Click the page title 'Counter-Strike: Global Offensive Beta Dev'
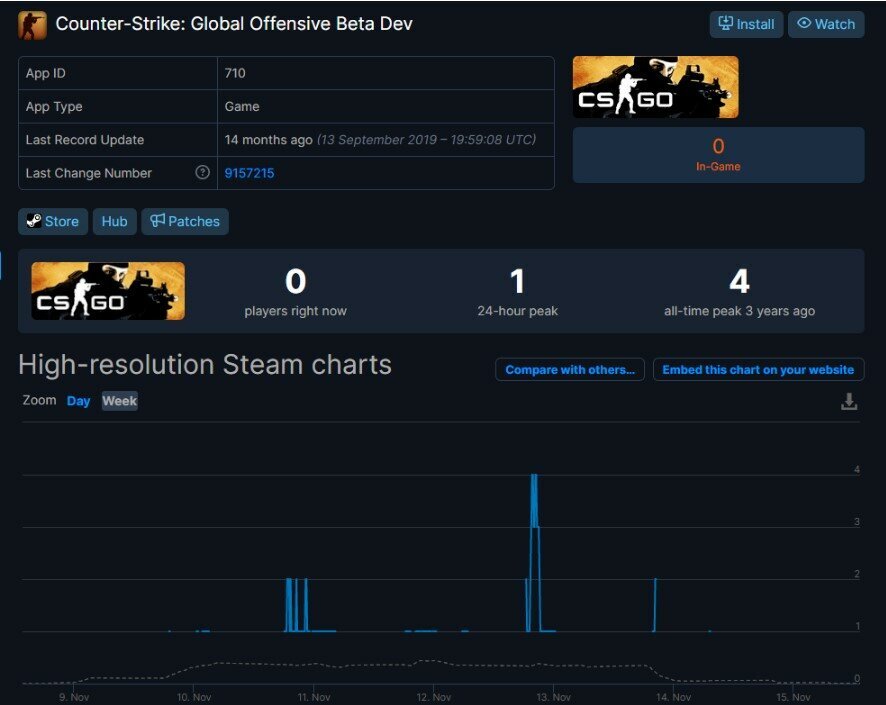 tap(234, 24)
